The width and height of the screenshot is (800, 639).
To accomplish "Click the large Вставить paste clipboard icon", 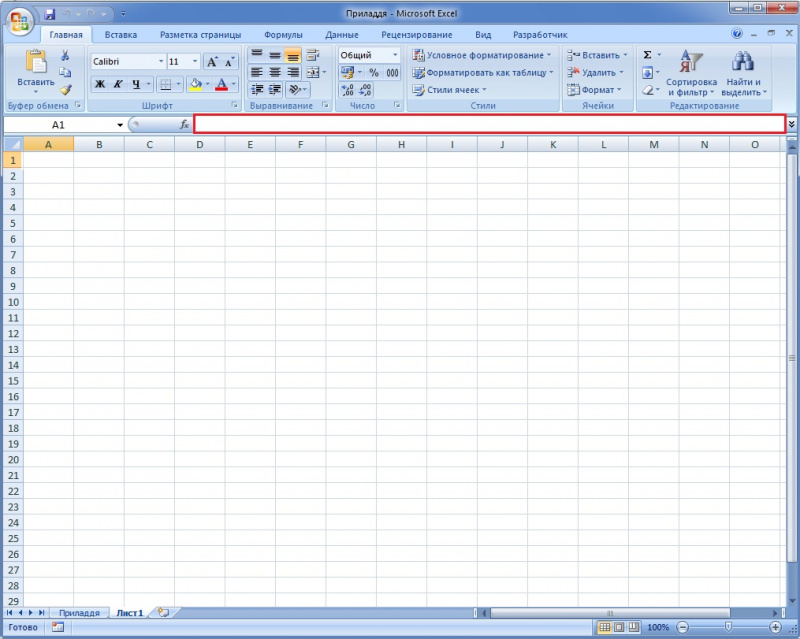I will click(x=36, y=62).
